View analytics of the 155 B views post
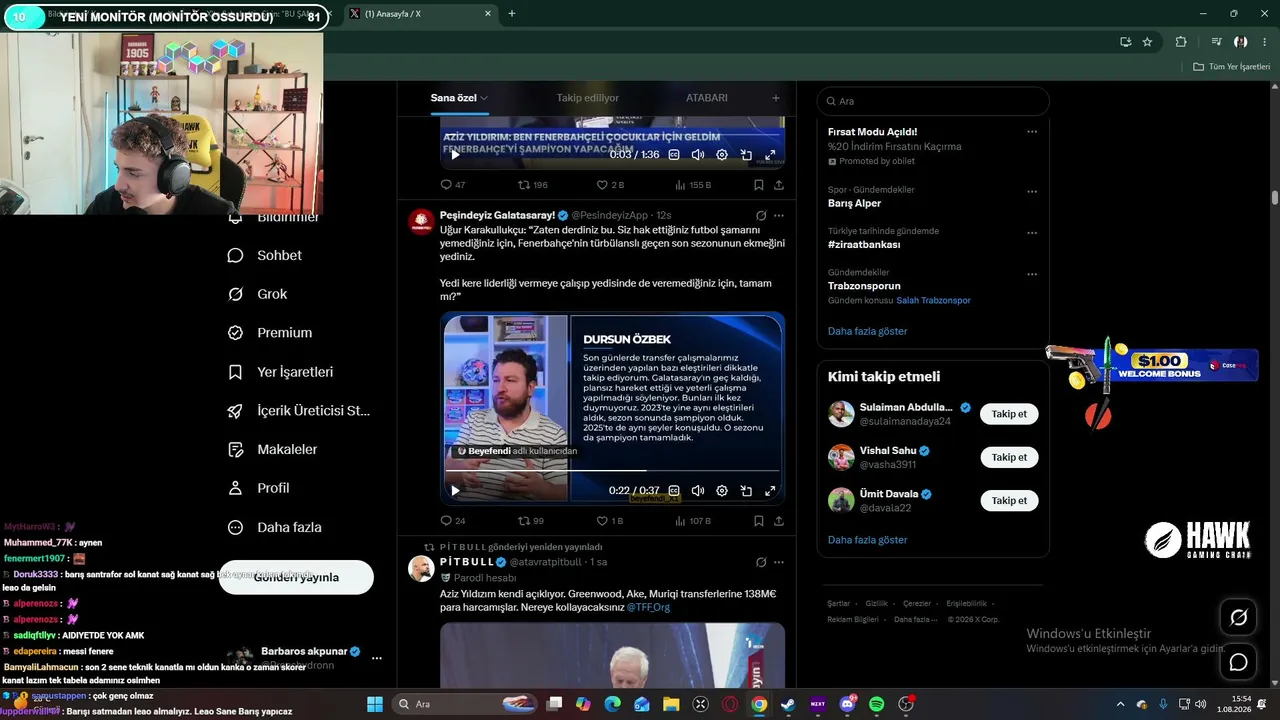The width and height of the screenshot is (1280, 720). (693, 185)
